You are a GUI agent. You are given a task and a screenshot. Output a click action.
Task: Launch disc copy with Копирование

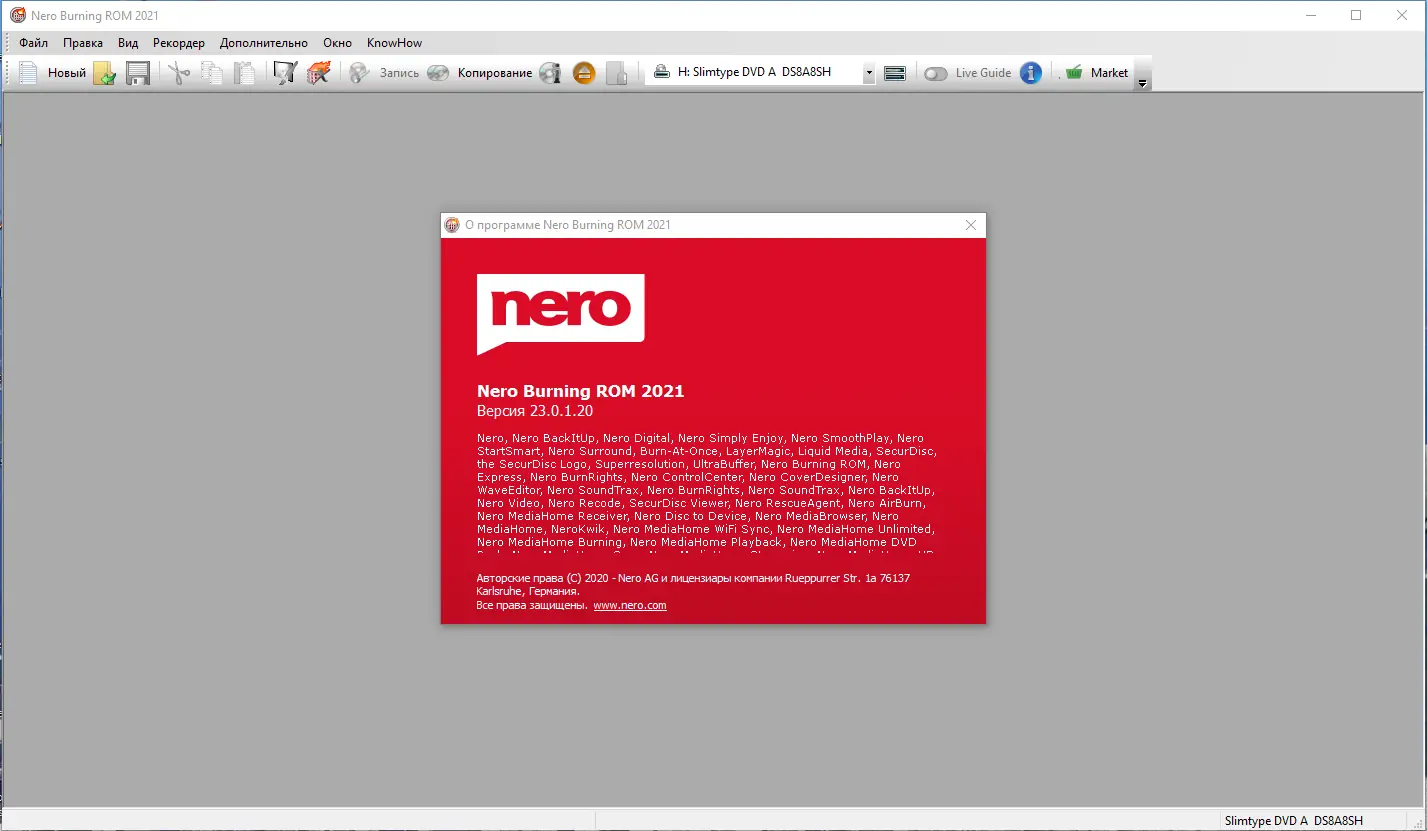[479, 73]
